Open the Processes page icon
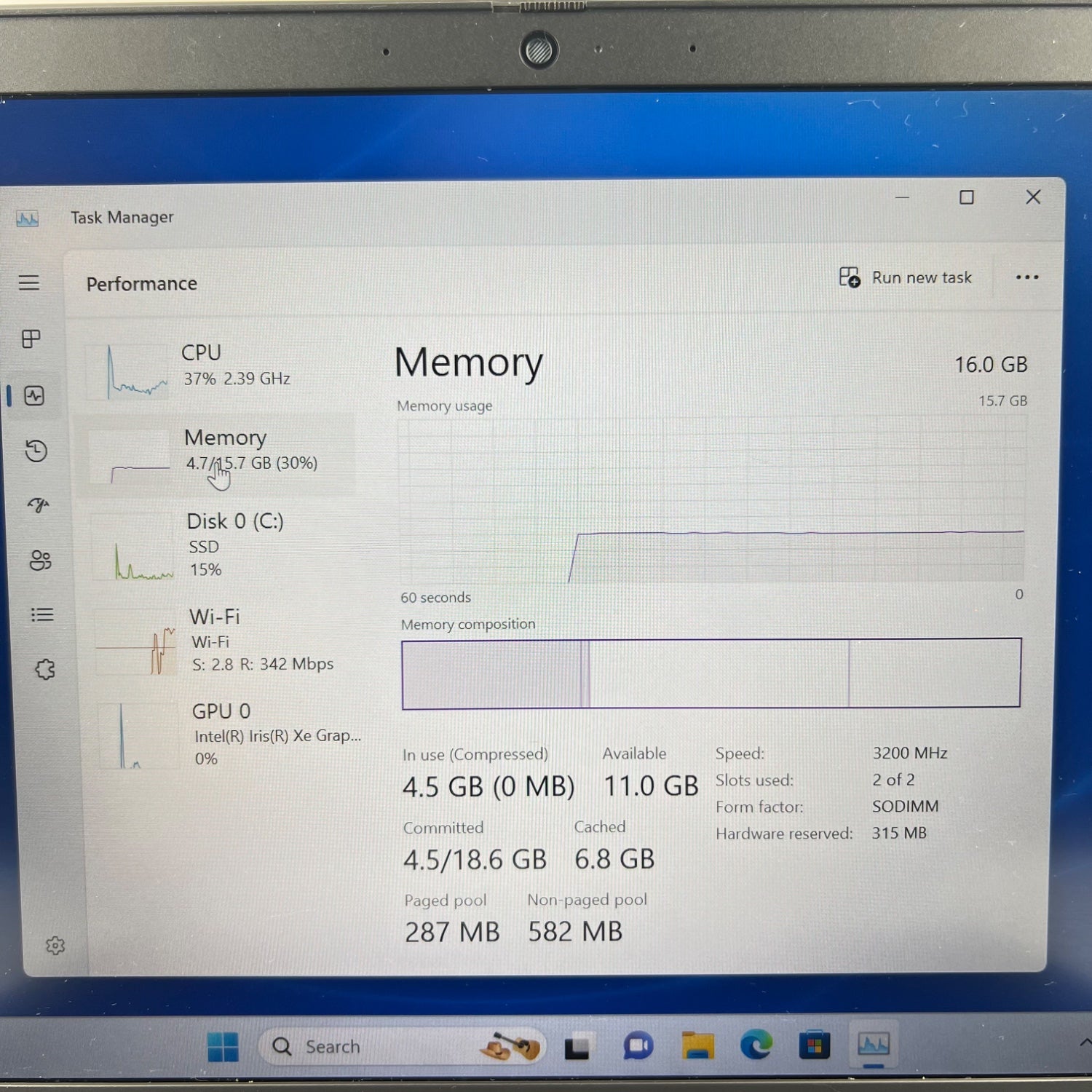 [x=31, y=339]
